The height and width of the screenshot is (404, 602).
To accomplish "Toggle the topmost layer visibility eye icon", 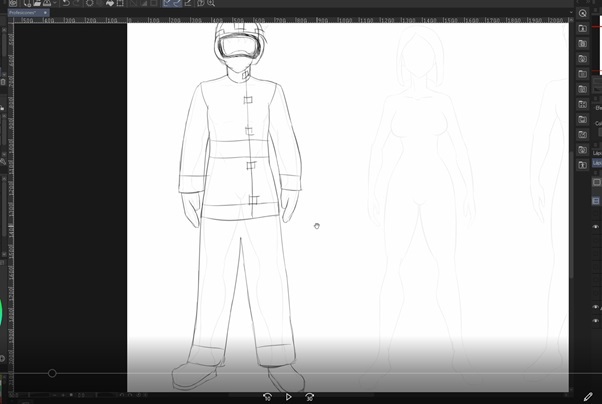I will coord(596,227).
